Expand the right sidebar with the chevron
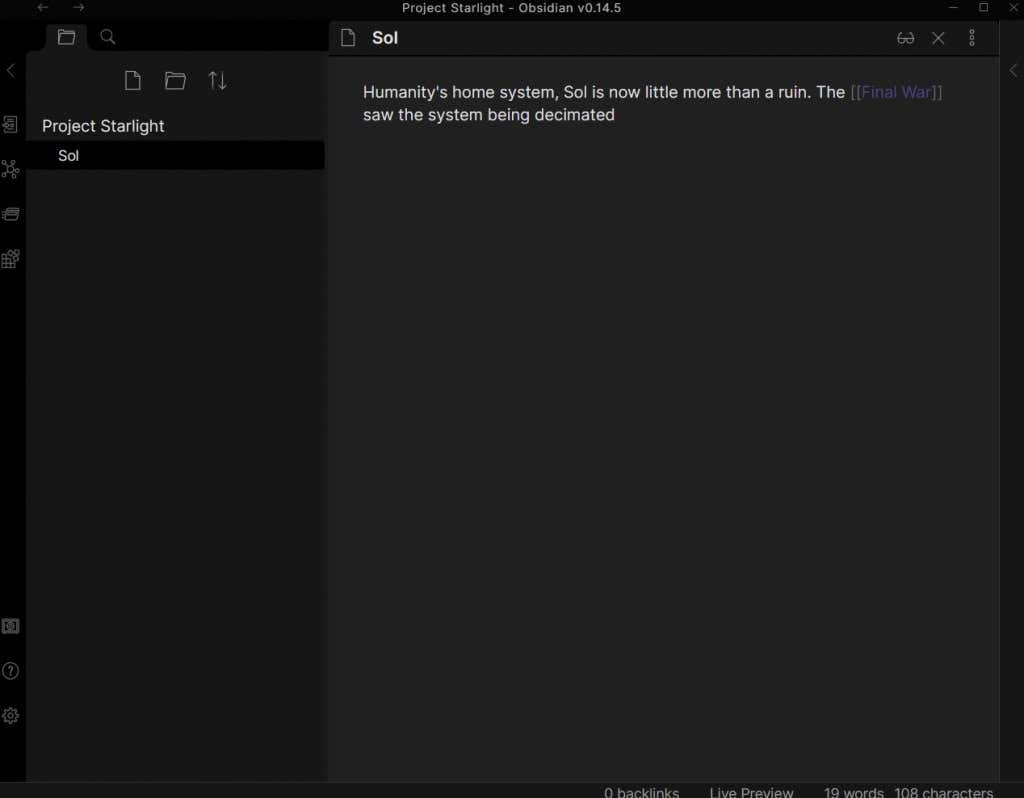The height and width of the screenshot is (798, 1024). coord(1013,70)
